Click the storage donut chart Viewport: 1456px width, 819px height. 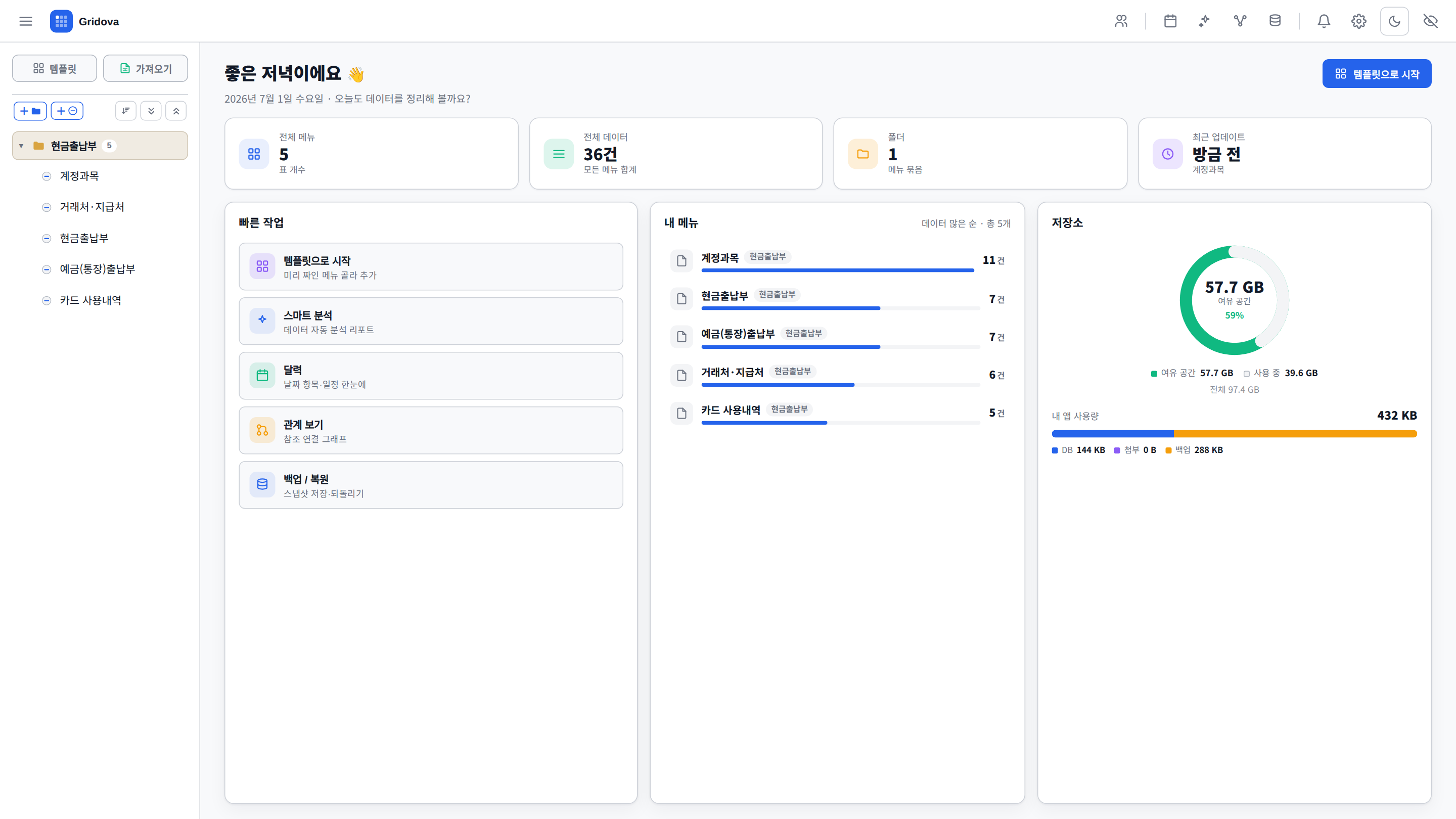pyautogui.click(x=1235, y=300)
